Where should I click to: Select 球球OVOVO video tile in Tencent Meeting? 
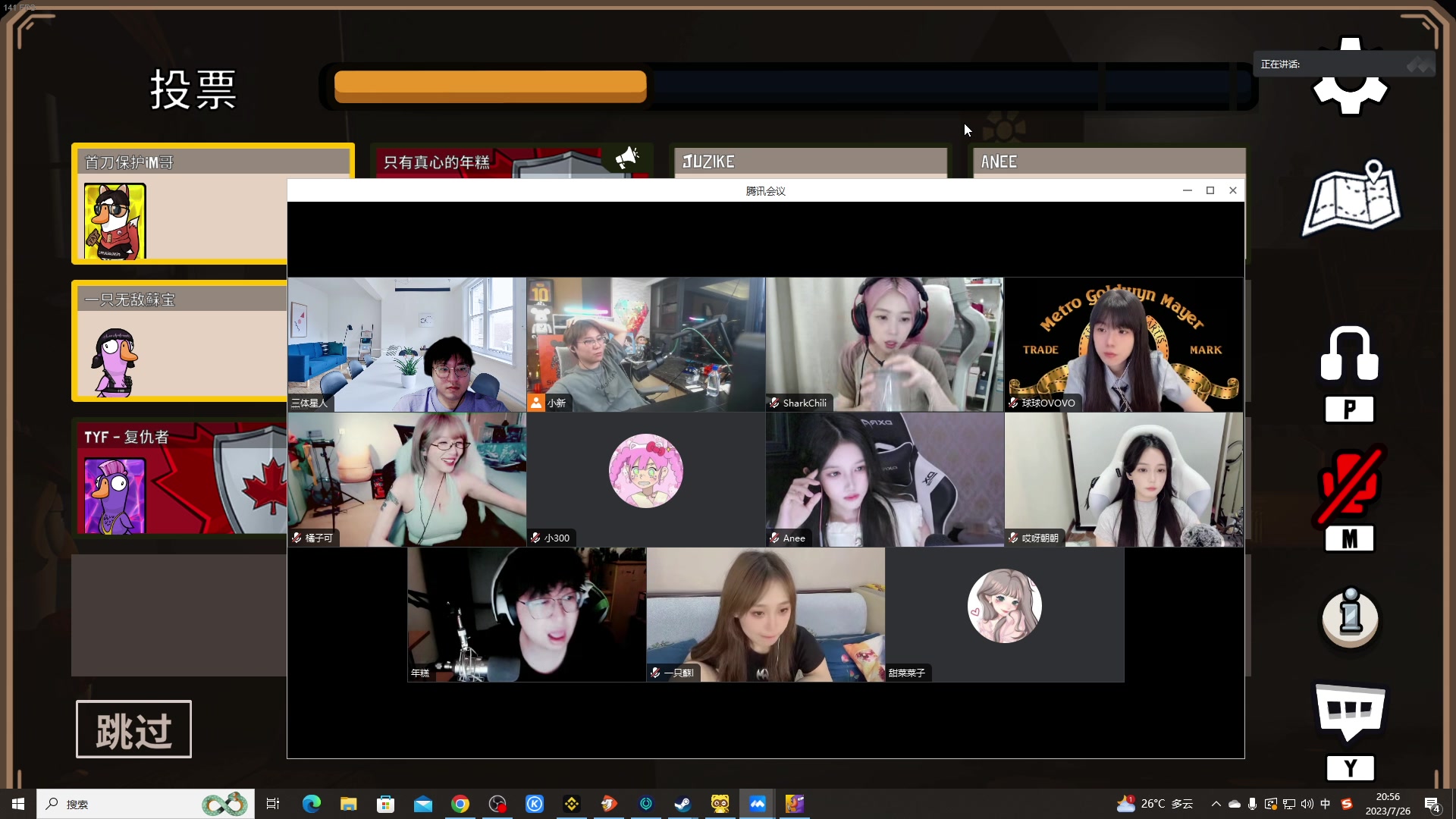(x=1124, y=344)
